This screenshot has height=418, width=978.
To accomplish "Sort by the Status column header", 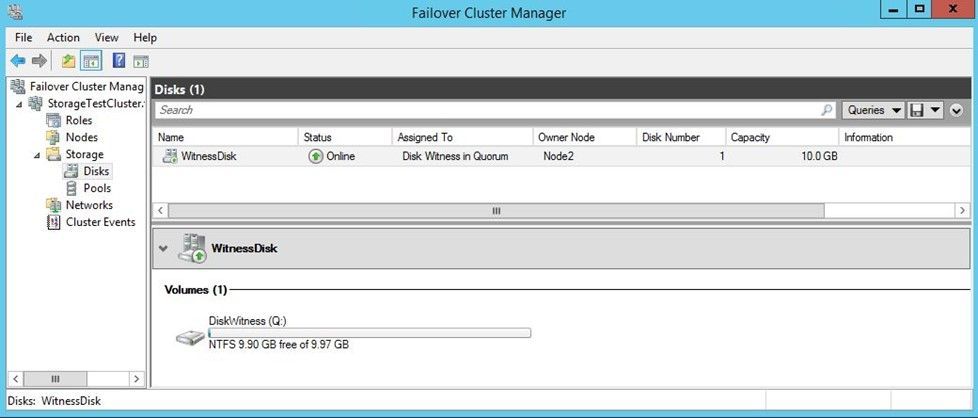I will click(346, 137).
